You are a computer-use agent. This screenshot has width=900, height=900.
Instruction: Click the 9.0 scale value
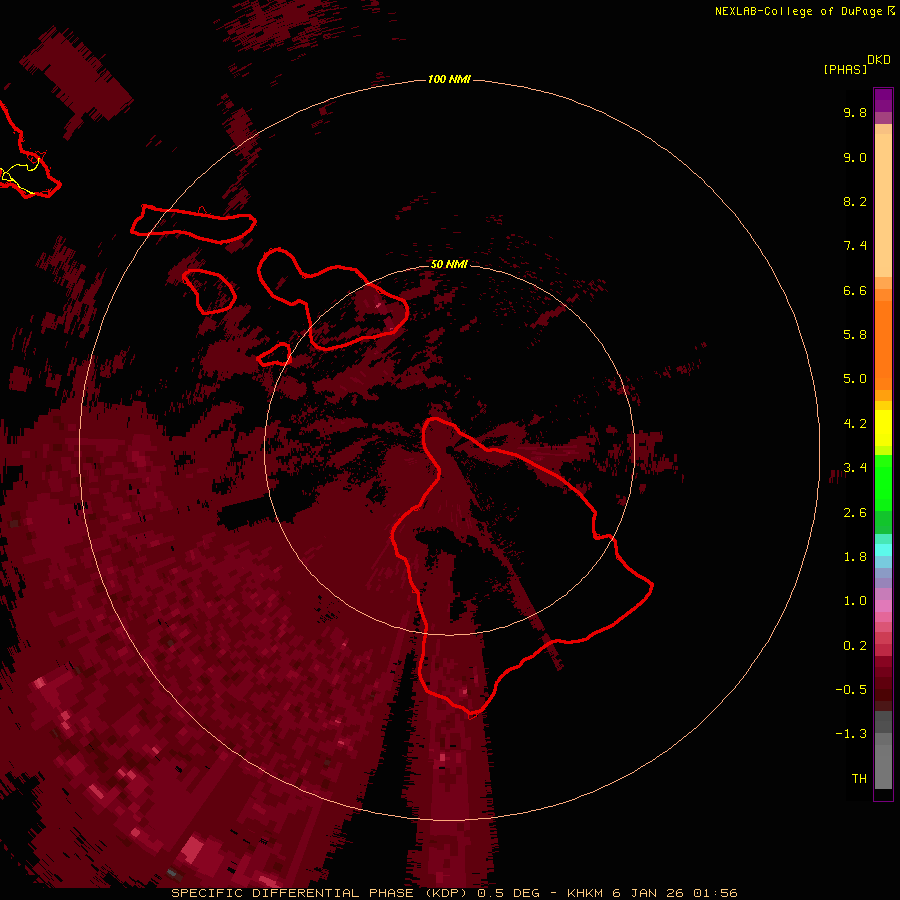point(855,157)
